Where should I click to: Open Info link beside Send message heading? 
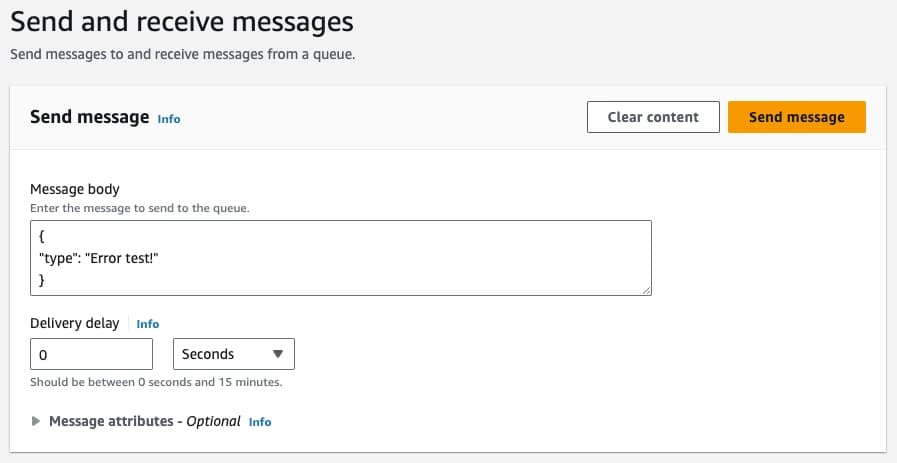[169, 119]
